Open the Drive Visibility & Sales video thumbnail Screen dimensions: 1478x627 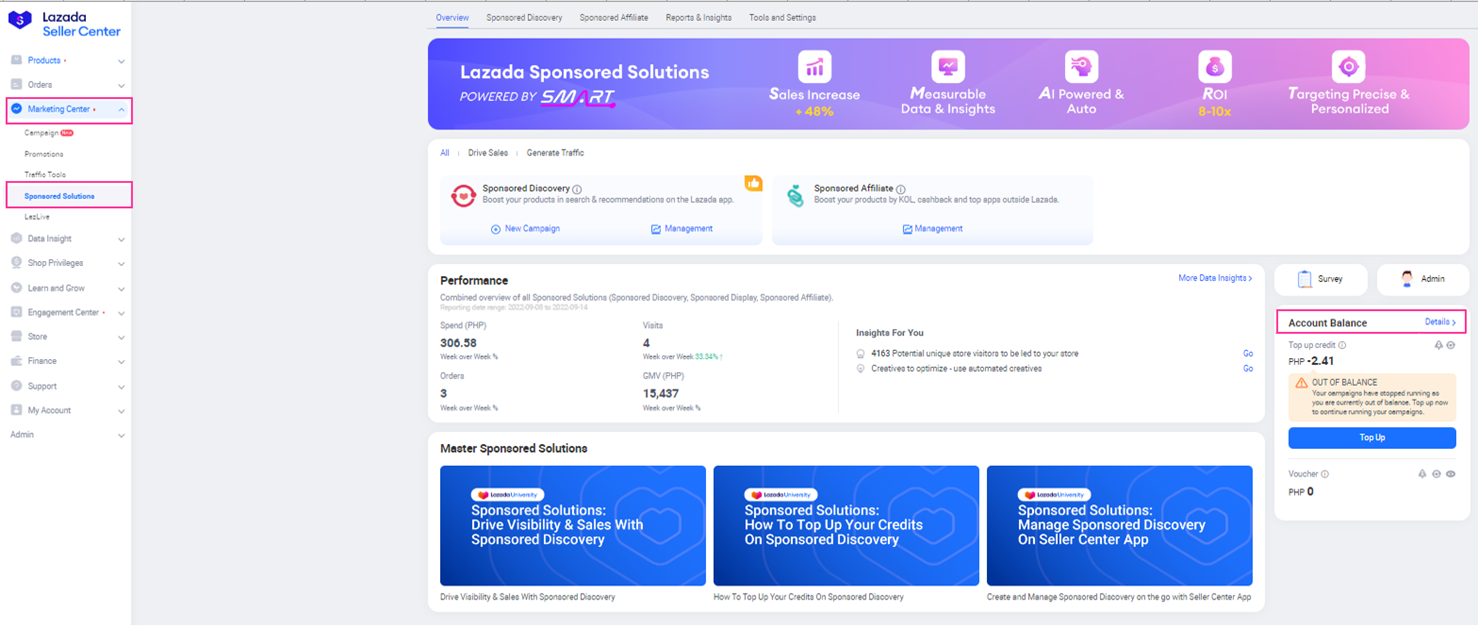[x=572, y=525]
